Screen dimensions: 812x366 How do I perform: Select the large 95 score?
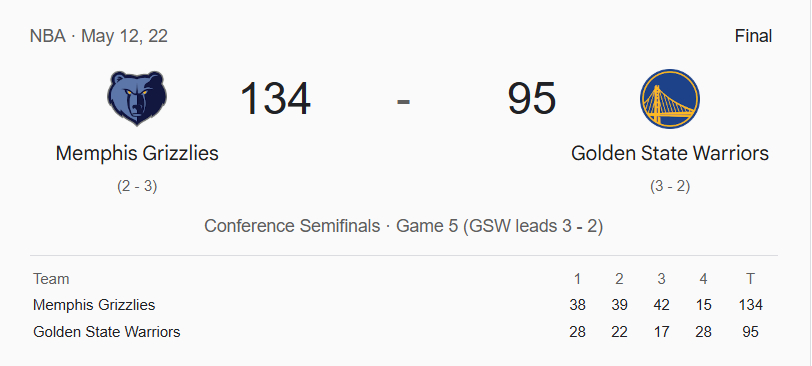531,98
